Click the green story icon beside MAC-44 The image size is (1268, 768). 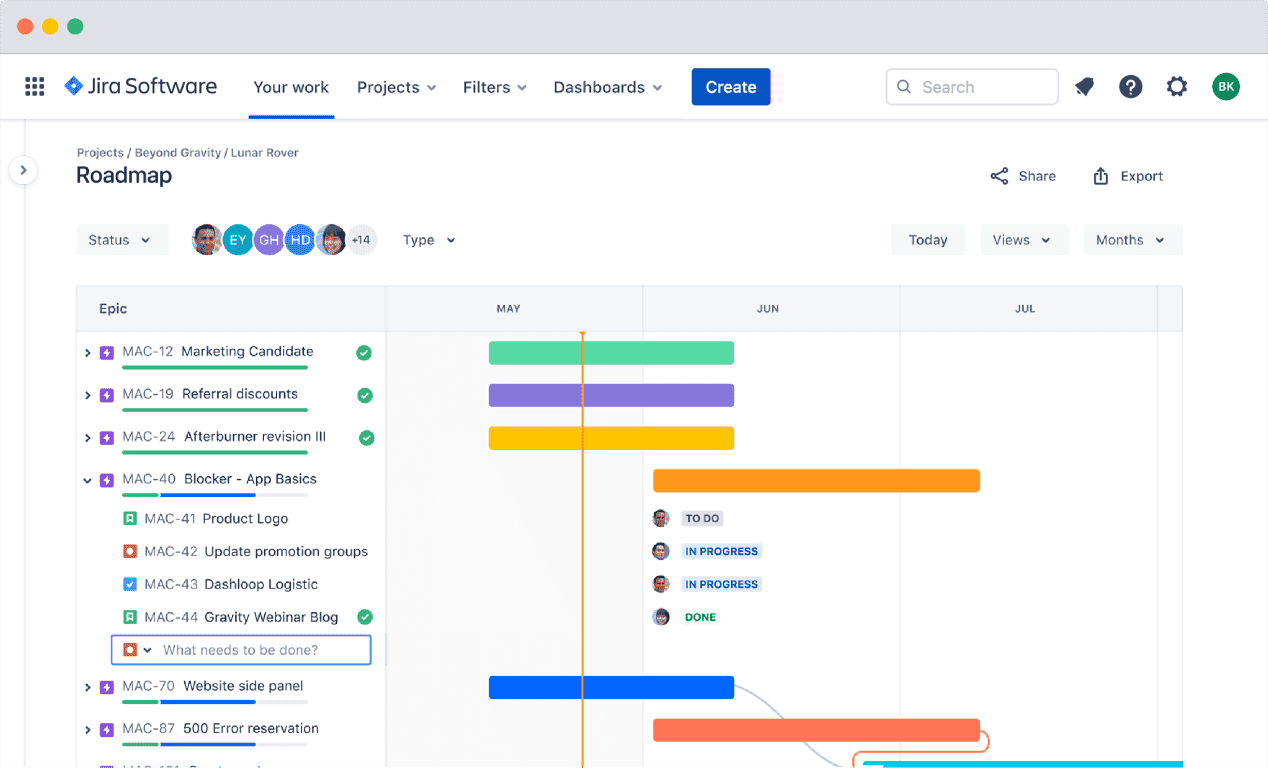(128, 617)
